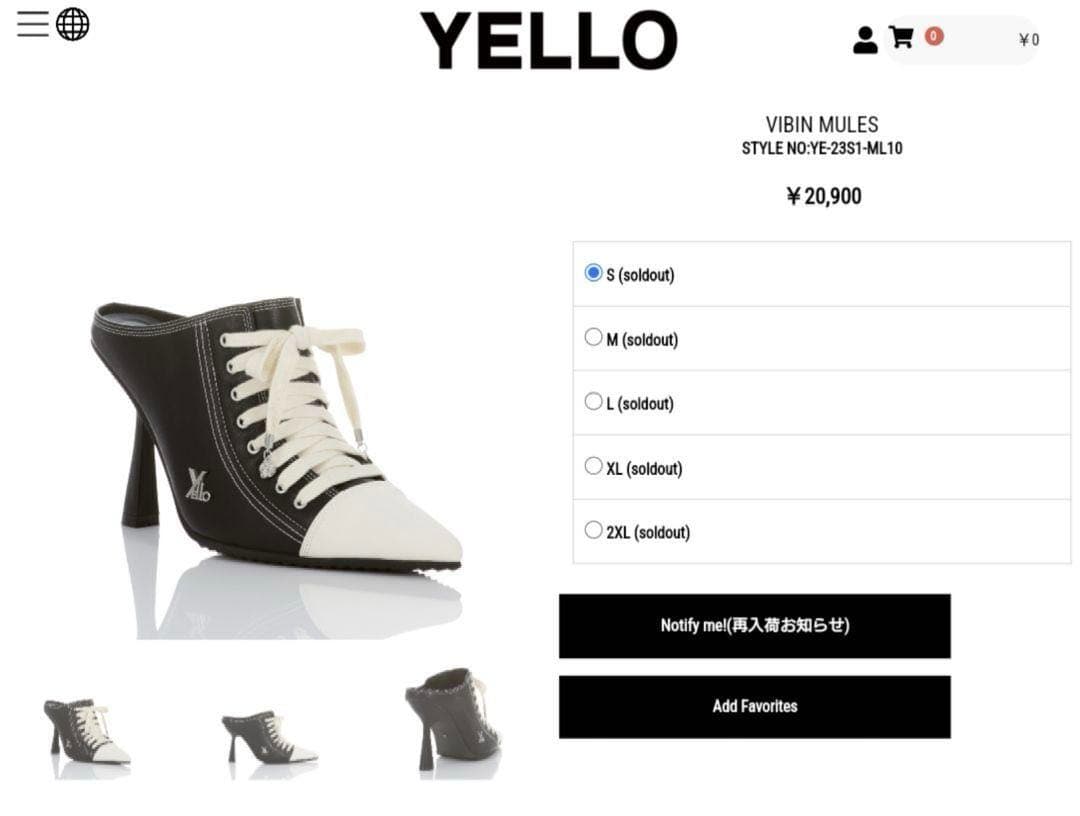1080x816 pixels.
Task: Open the middle side-view thumbnail
Action: click(270, 733)
